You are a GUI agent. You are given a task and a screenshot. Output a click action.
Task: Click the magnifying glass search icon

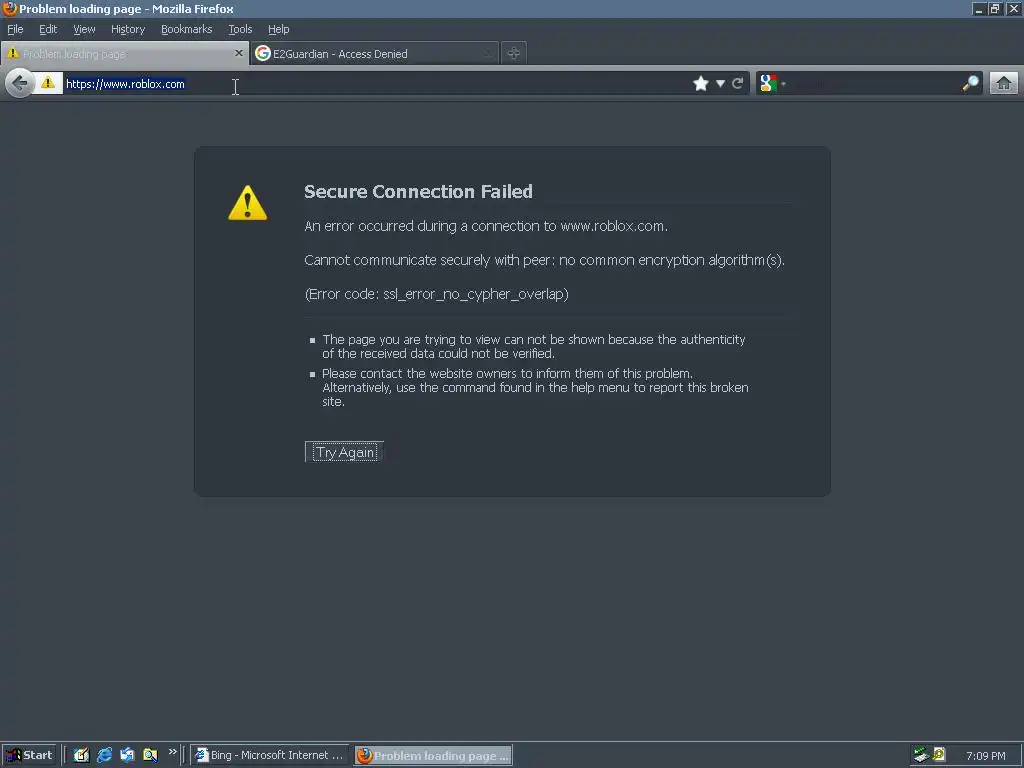(970, 84)
